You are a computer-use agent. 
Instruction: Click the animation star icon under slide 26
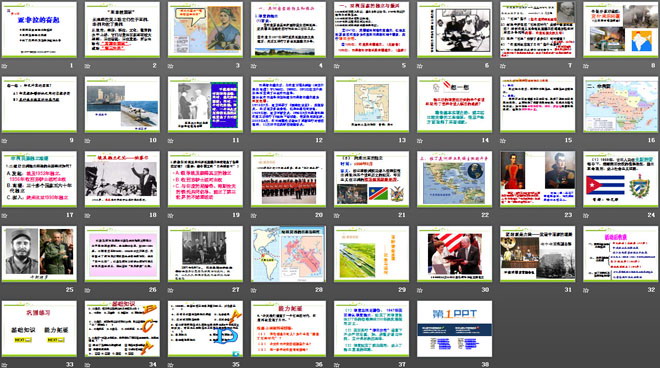pos(88,290)
